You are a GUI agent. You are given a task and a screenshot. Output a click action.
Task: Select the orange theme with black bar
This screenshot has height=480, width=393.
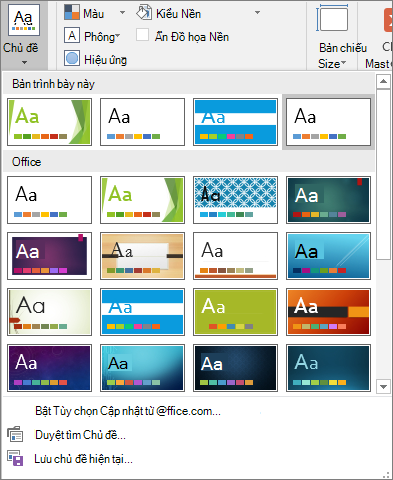[x=328, y=312]
